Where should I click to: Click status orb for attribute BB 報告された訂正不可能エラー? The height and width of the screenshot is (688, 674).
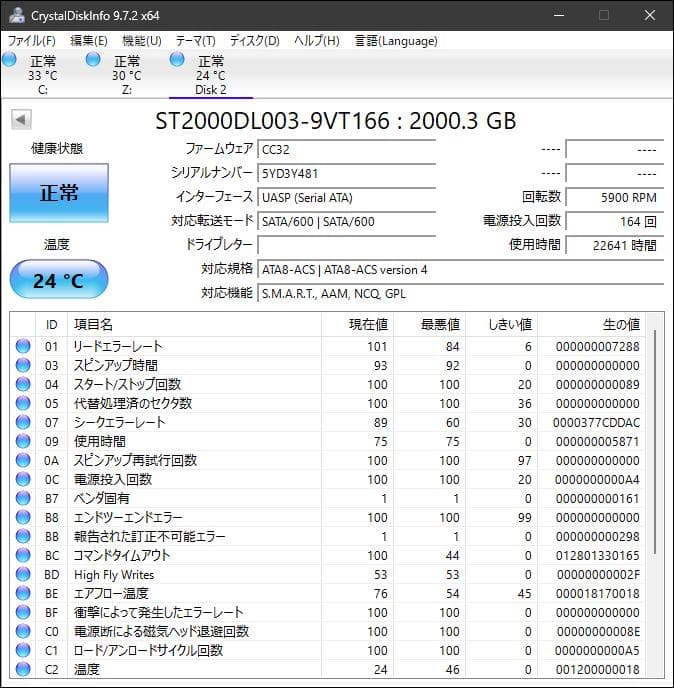pyautogui.click(x=23, y=536)
